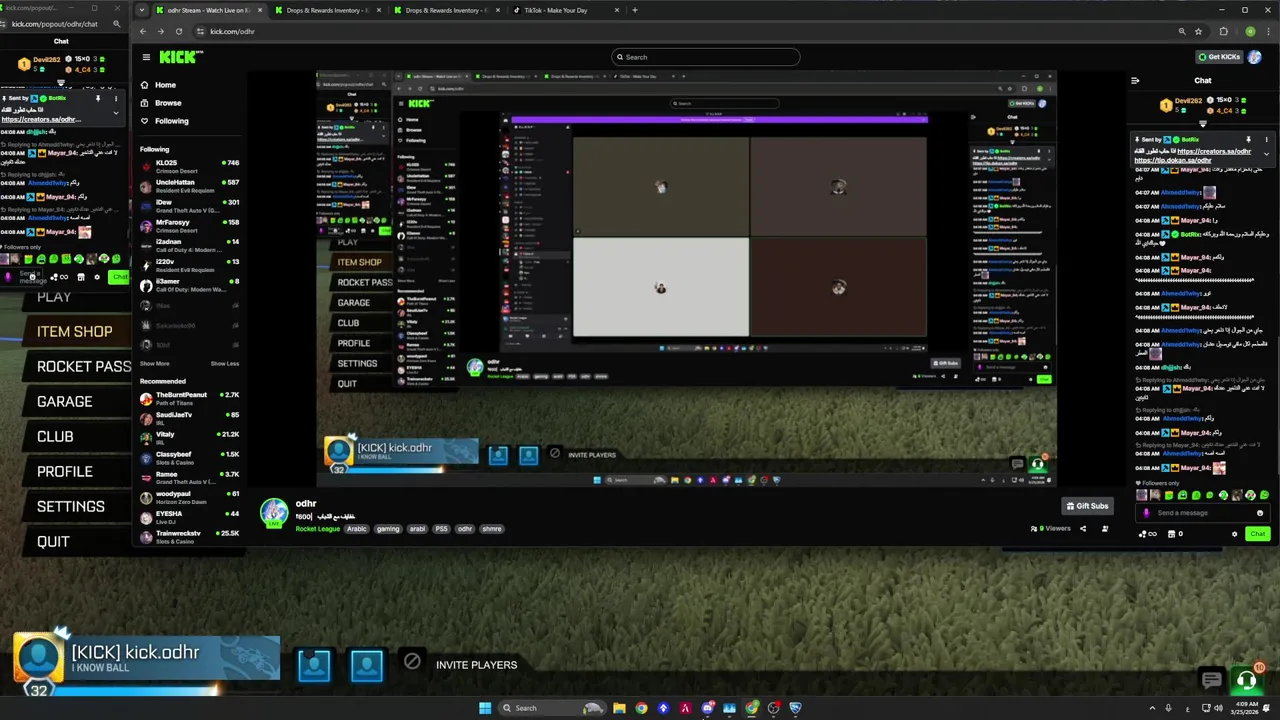Reload the kick.com/odhr page
The image size is (1280, 720).
click(x=180, y=31)
